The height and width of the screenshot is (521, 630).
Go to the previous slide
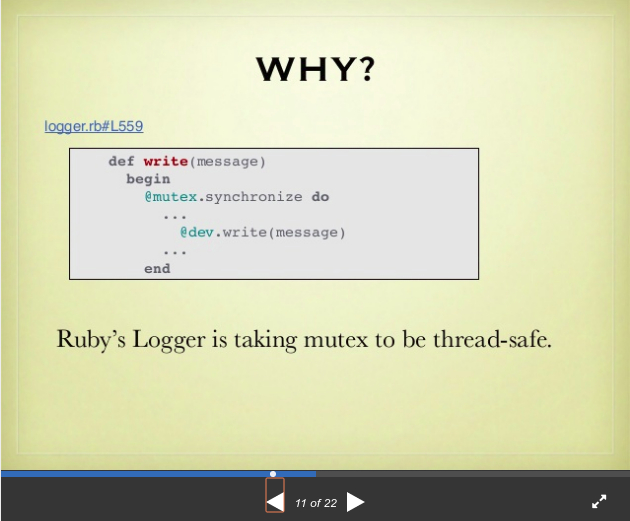point(275,502)
